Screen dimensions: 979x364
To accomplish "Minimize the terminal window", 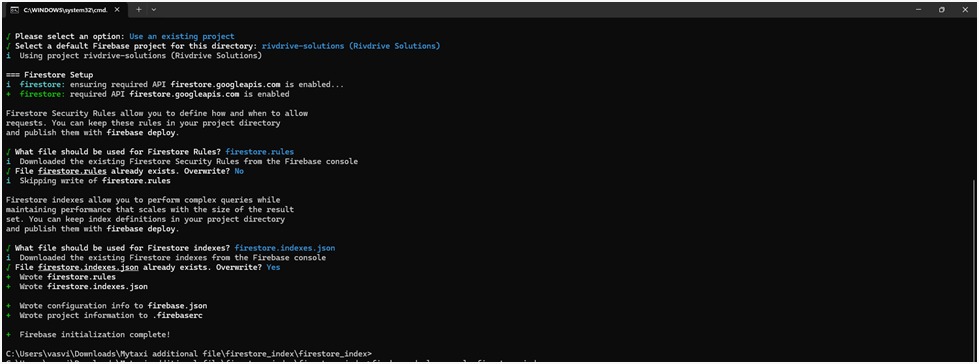I will click(x=918, y=10).
